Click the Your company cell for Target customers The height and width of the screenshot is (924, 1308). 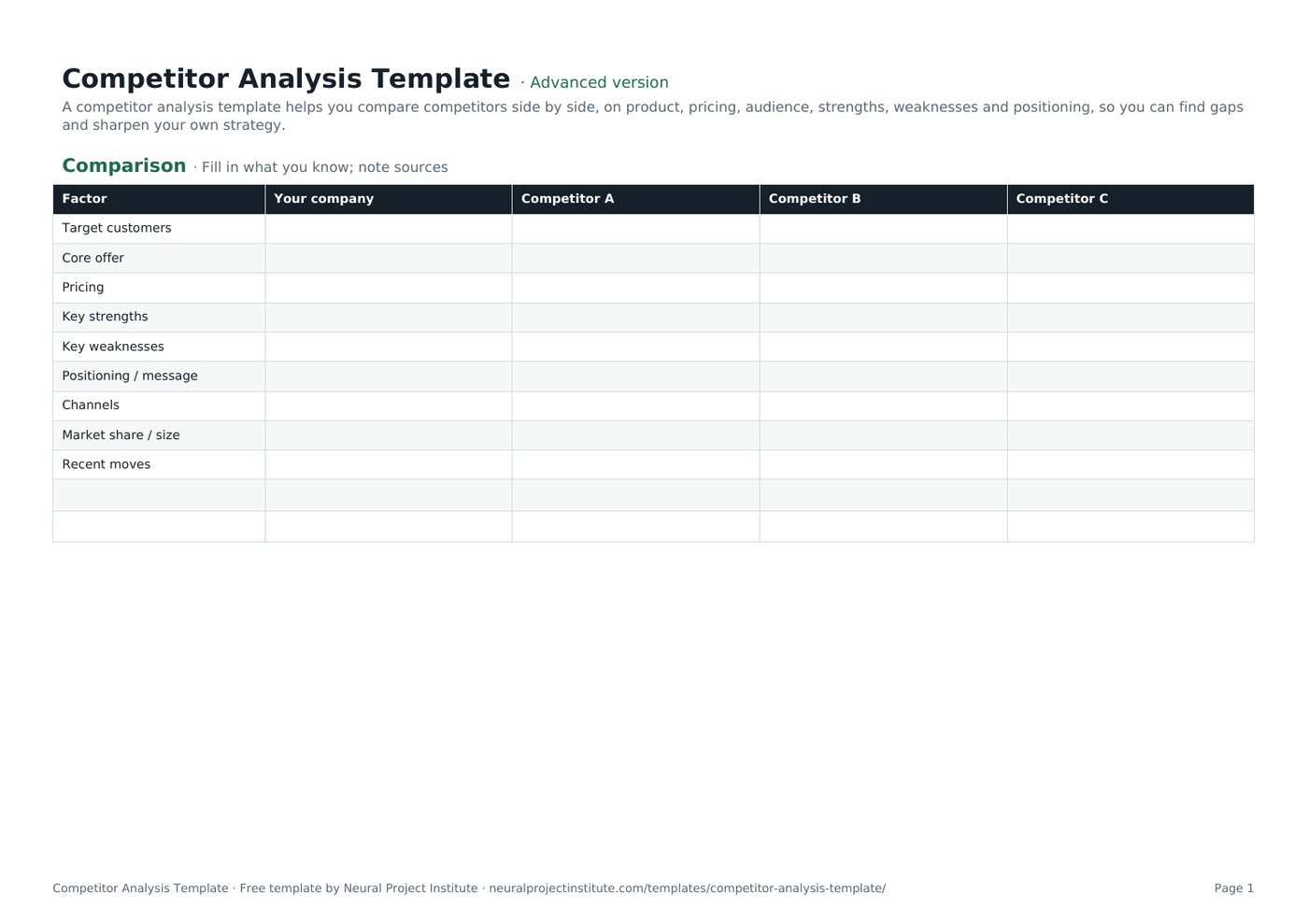389,229
